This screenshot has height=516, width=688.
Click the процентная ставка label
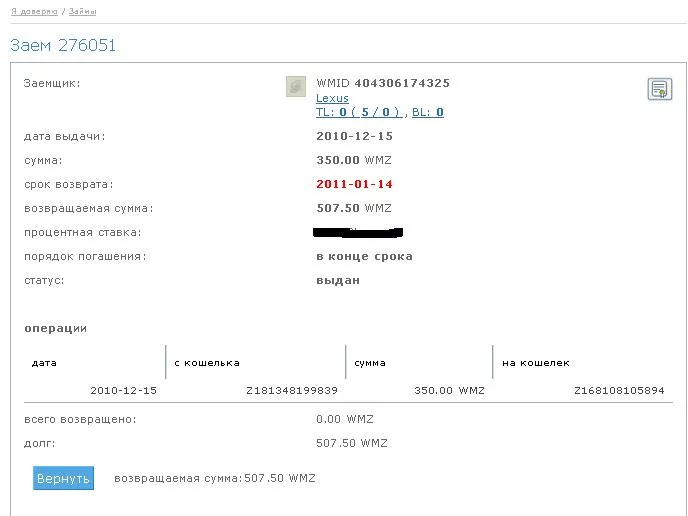tap(83, 233)
